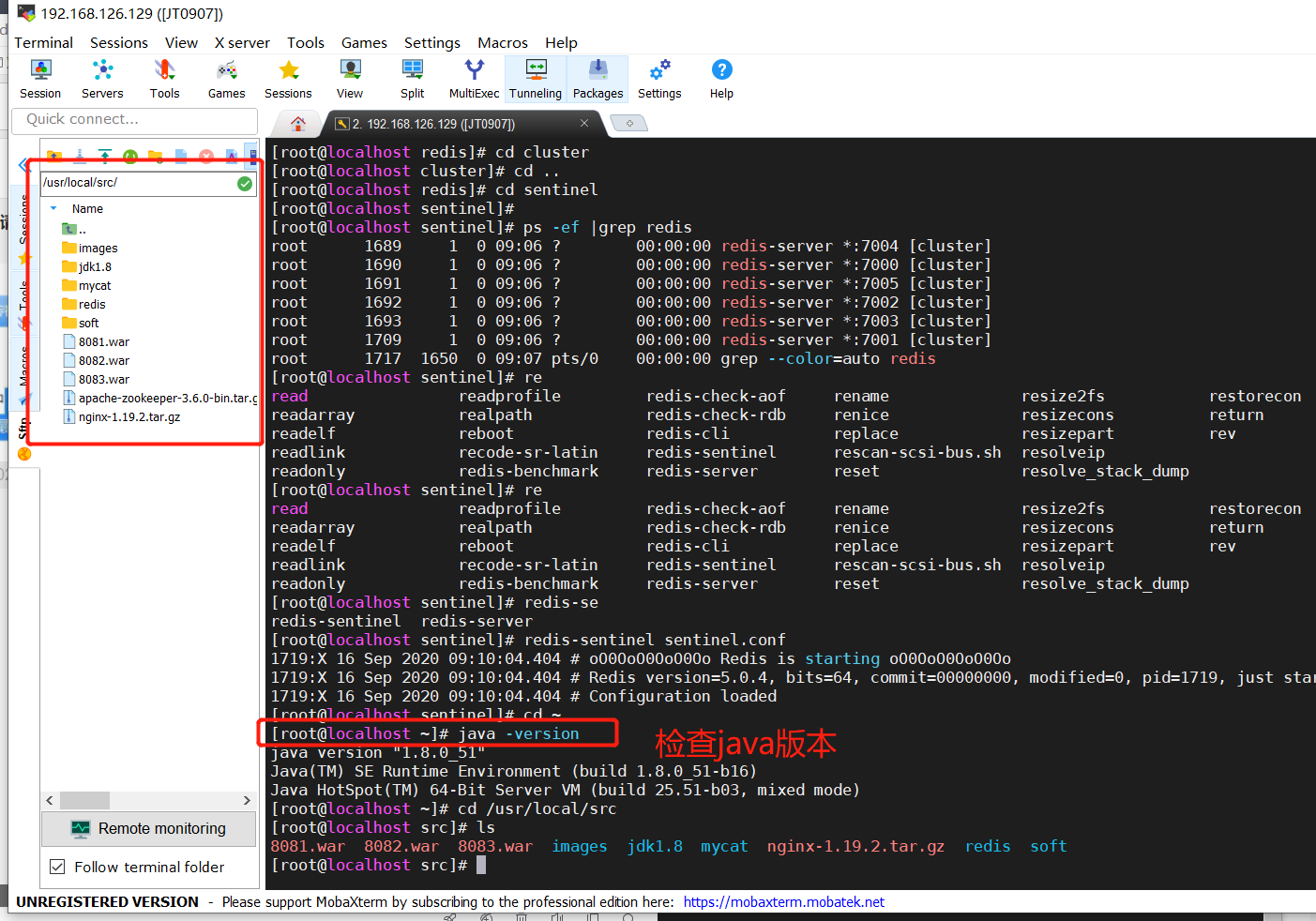
Task: Click the home tab icon
Action: pos(298,124)
